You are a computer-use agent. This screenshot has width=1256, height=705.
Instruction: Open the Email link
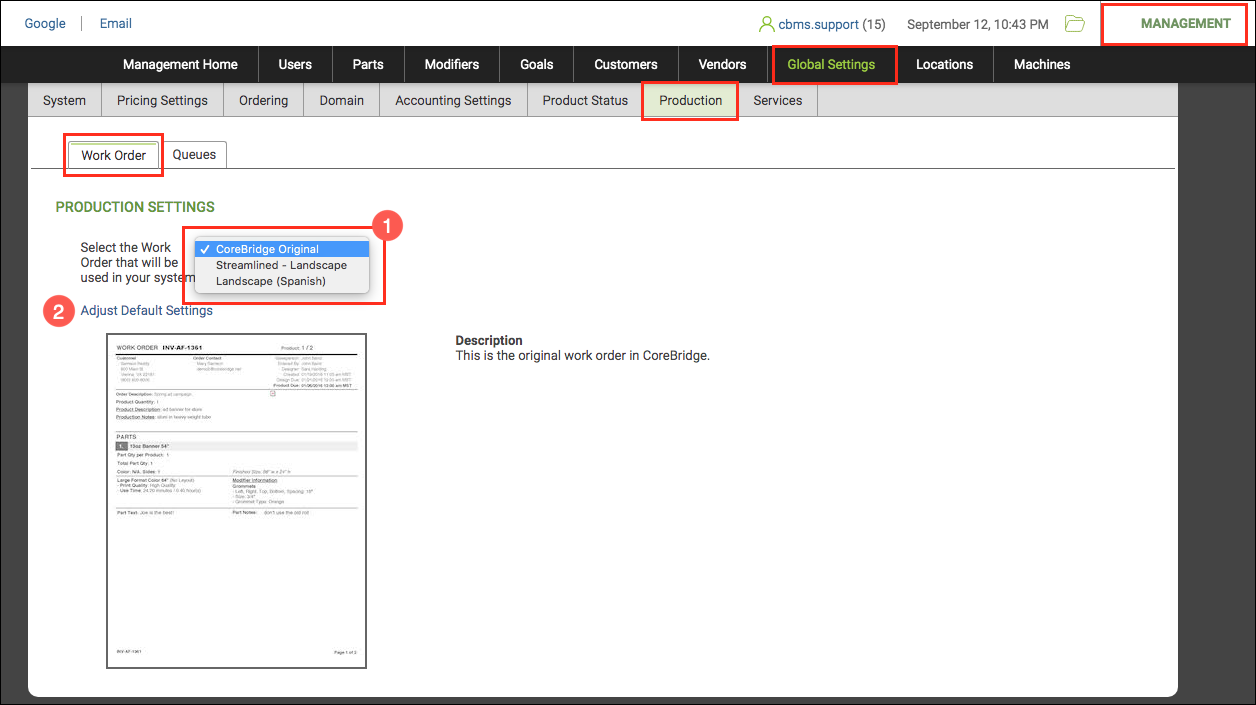click(x=116, y=23)
